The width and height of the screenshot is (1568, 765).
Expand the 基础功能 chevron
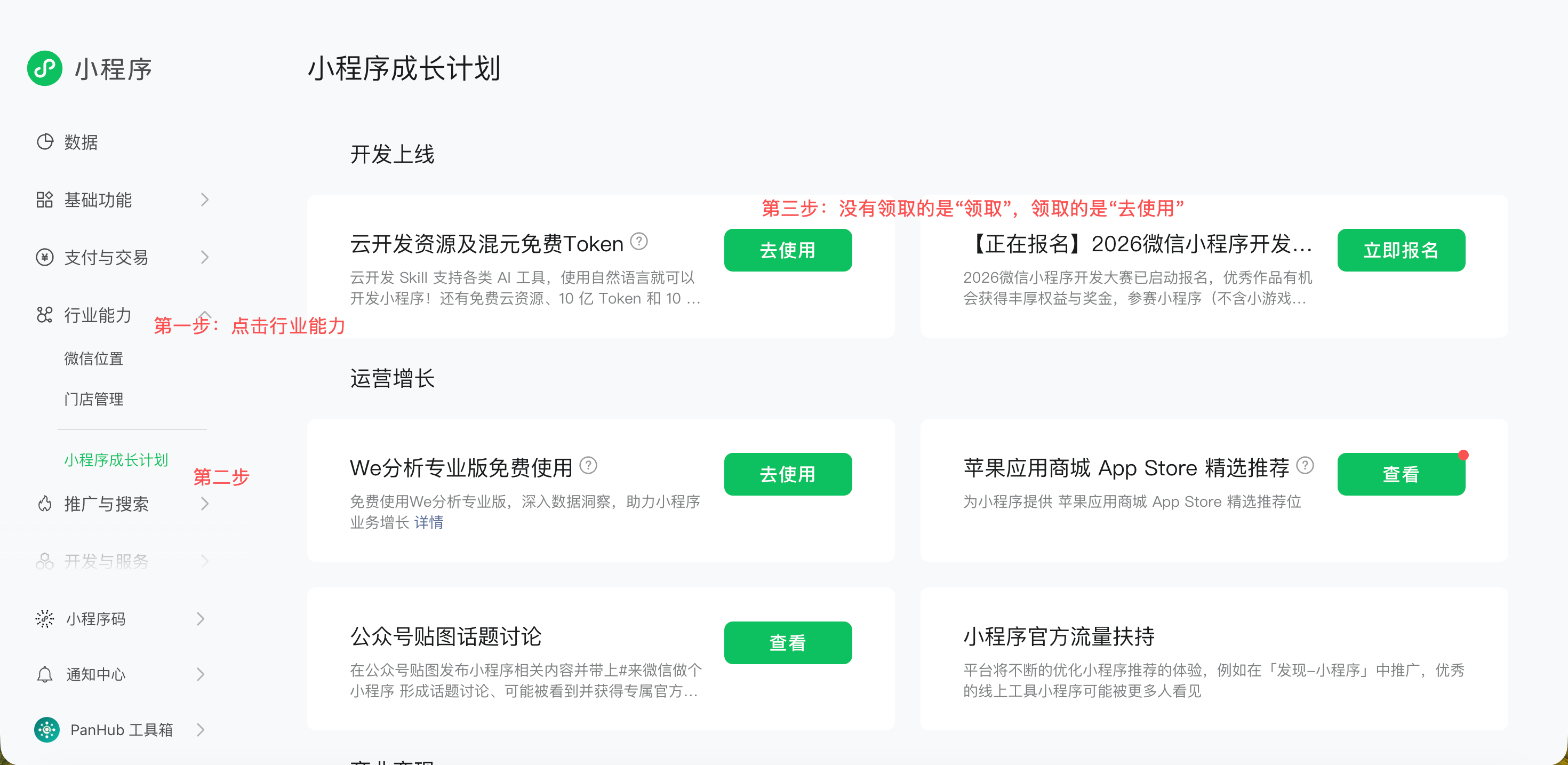[x=204, y=200]
